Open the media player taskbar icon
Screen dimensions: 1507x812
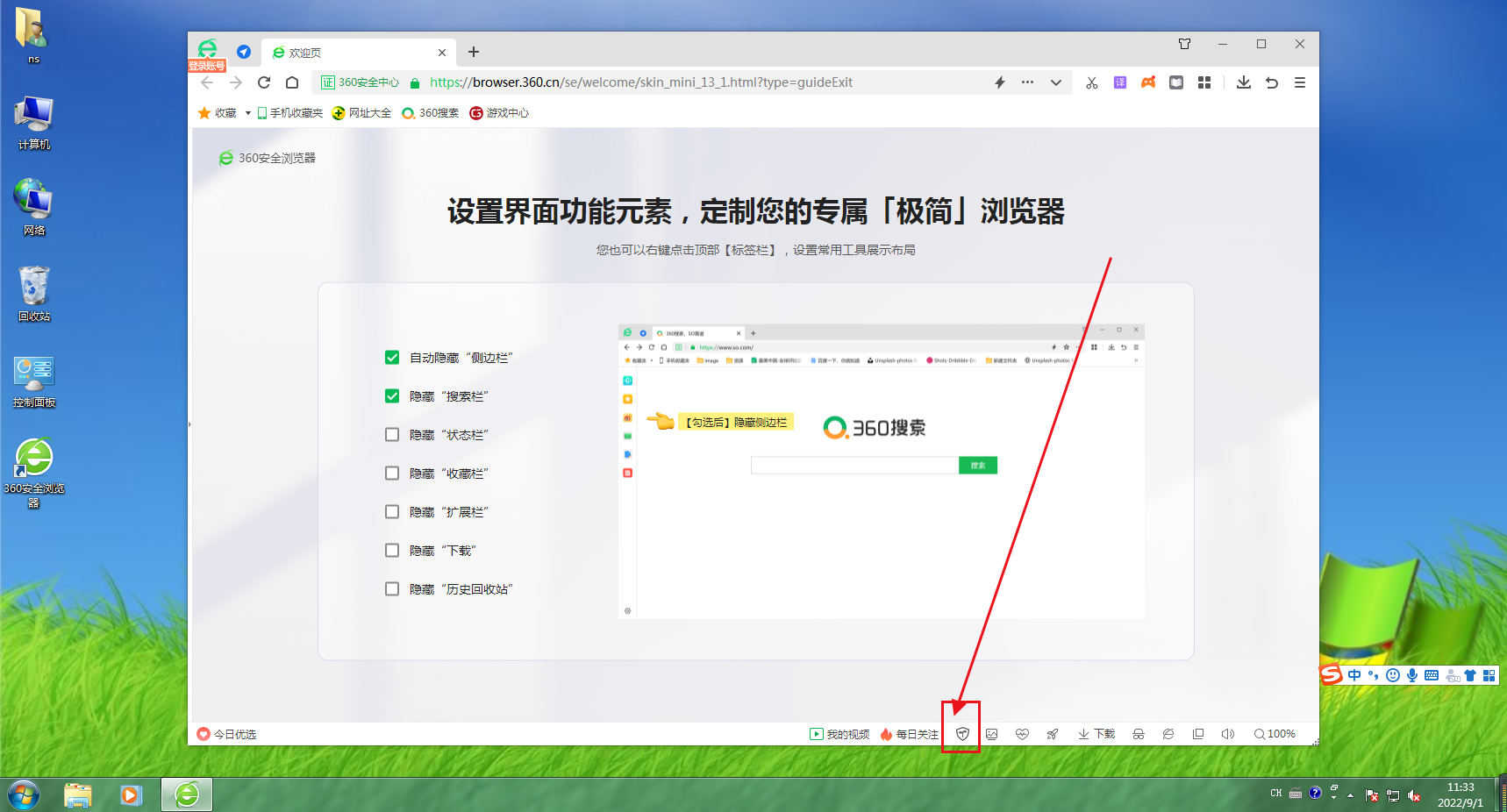132,795
